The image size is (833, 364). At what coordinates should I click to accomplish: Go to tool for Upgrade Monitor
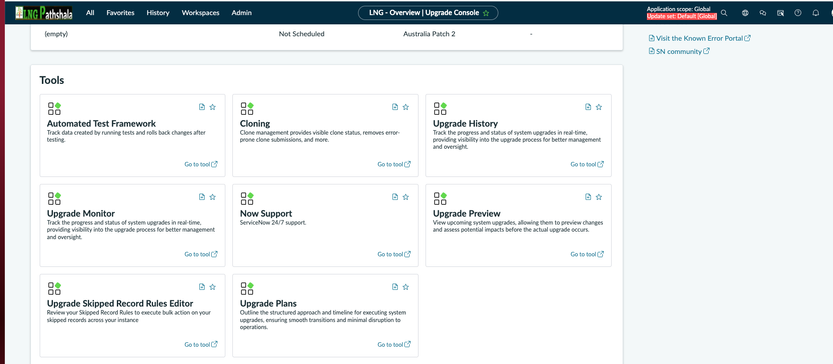pyautogui.click(x=201, y=255)
